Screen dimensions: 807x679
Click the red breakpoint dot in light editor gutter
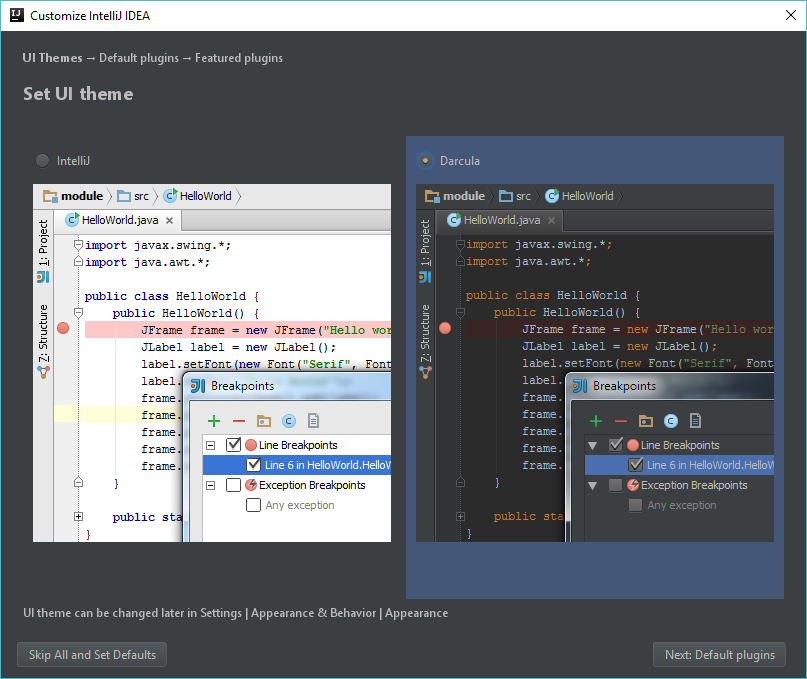[63, 328]
